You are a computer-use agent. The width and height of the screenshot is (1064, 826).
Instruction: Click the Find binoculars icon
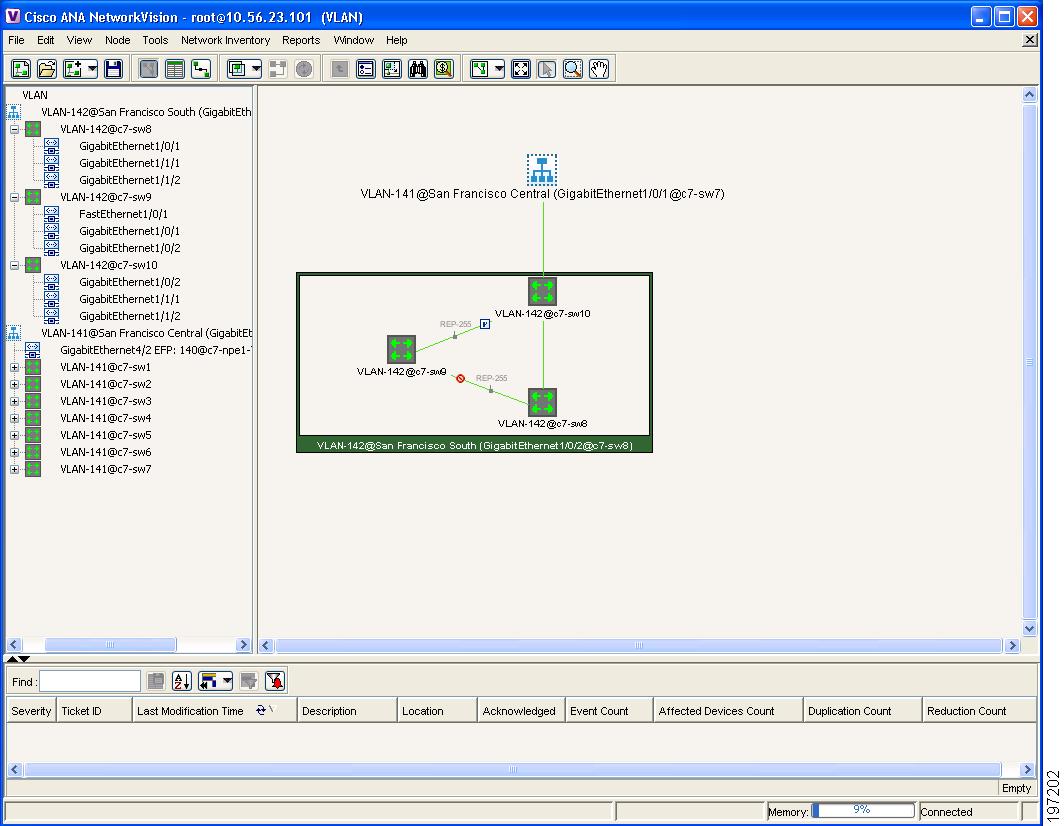(417, 69)
